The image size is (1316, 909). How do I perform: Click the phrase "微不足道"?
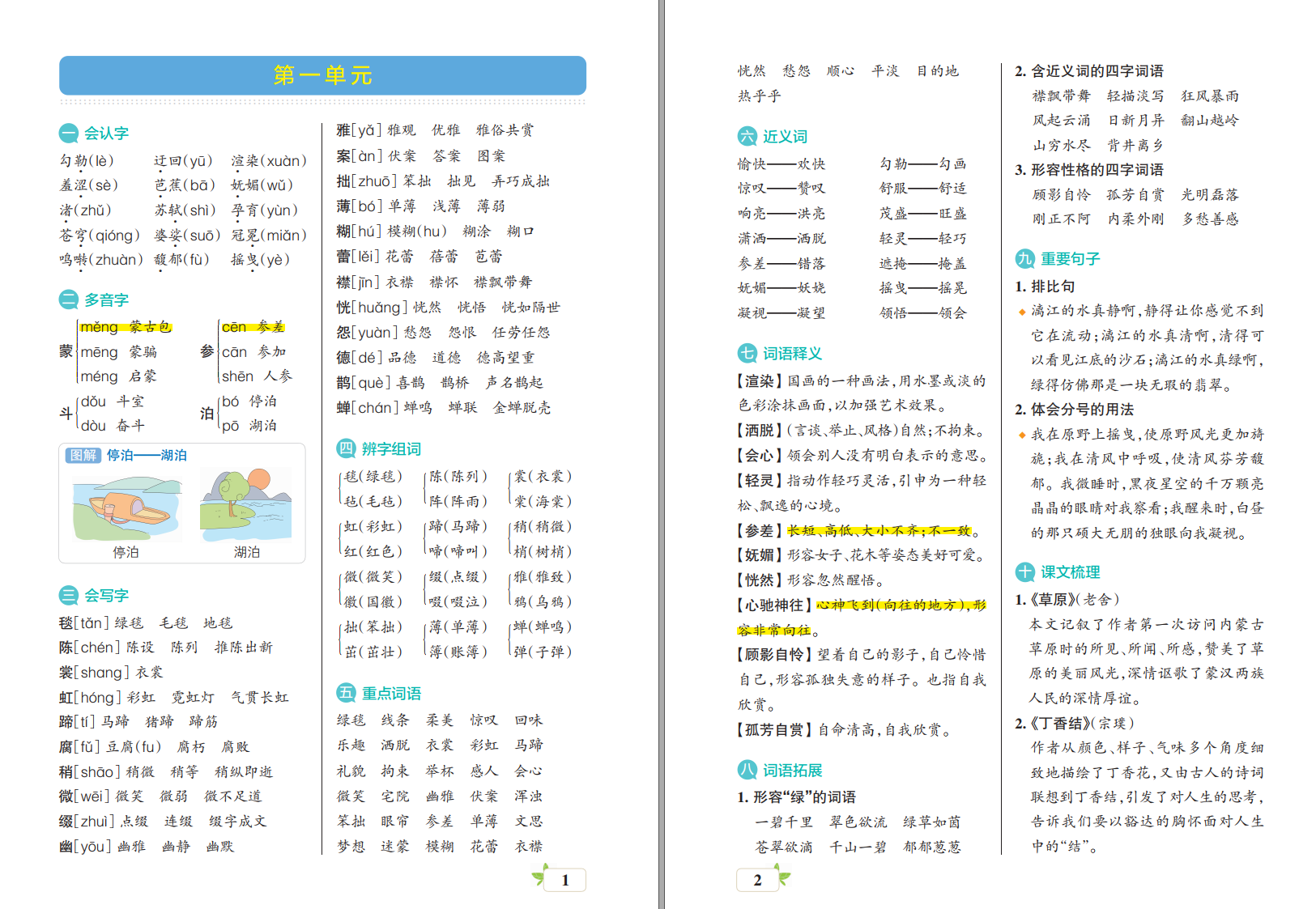(x=233, y=796)
